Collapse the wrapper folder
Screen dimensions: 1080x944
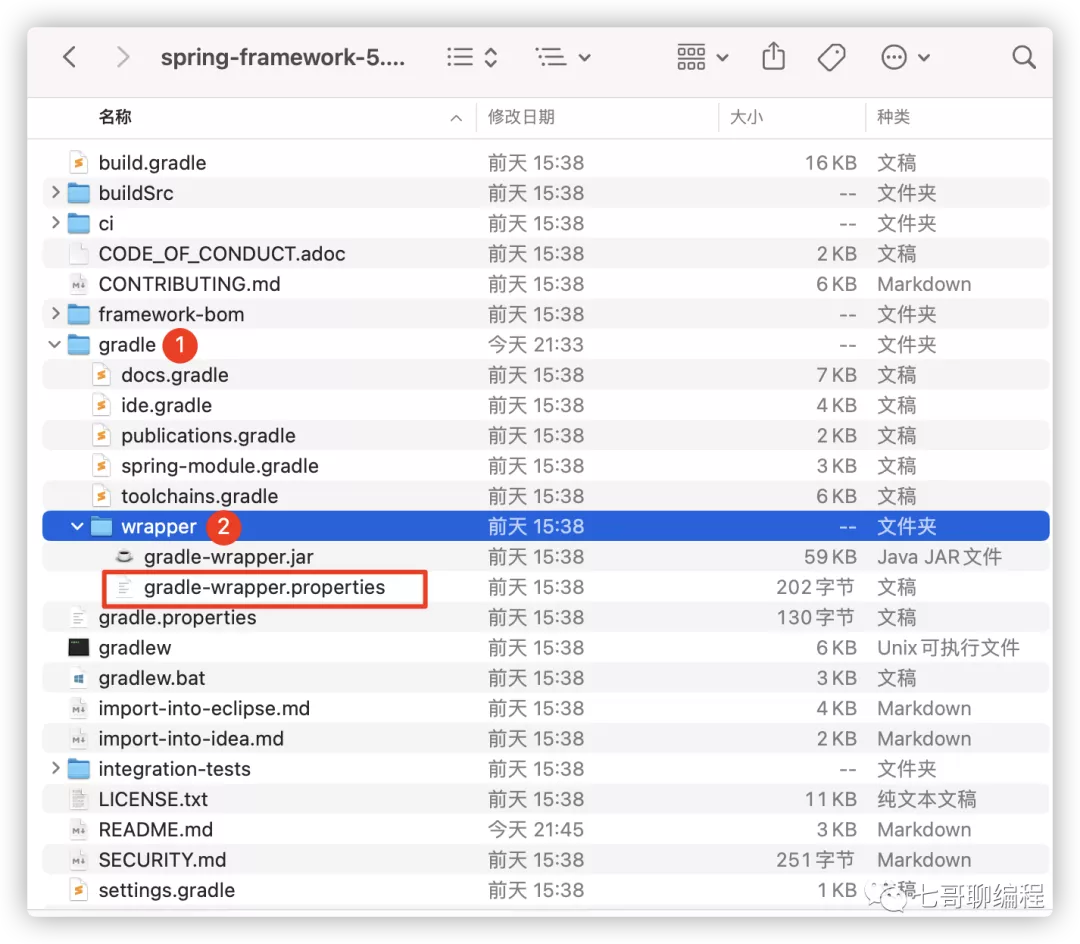tap(77, 526)
